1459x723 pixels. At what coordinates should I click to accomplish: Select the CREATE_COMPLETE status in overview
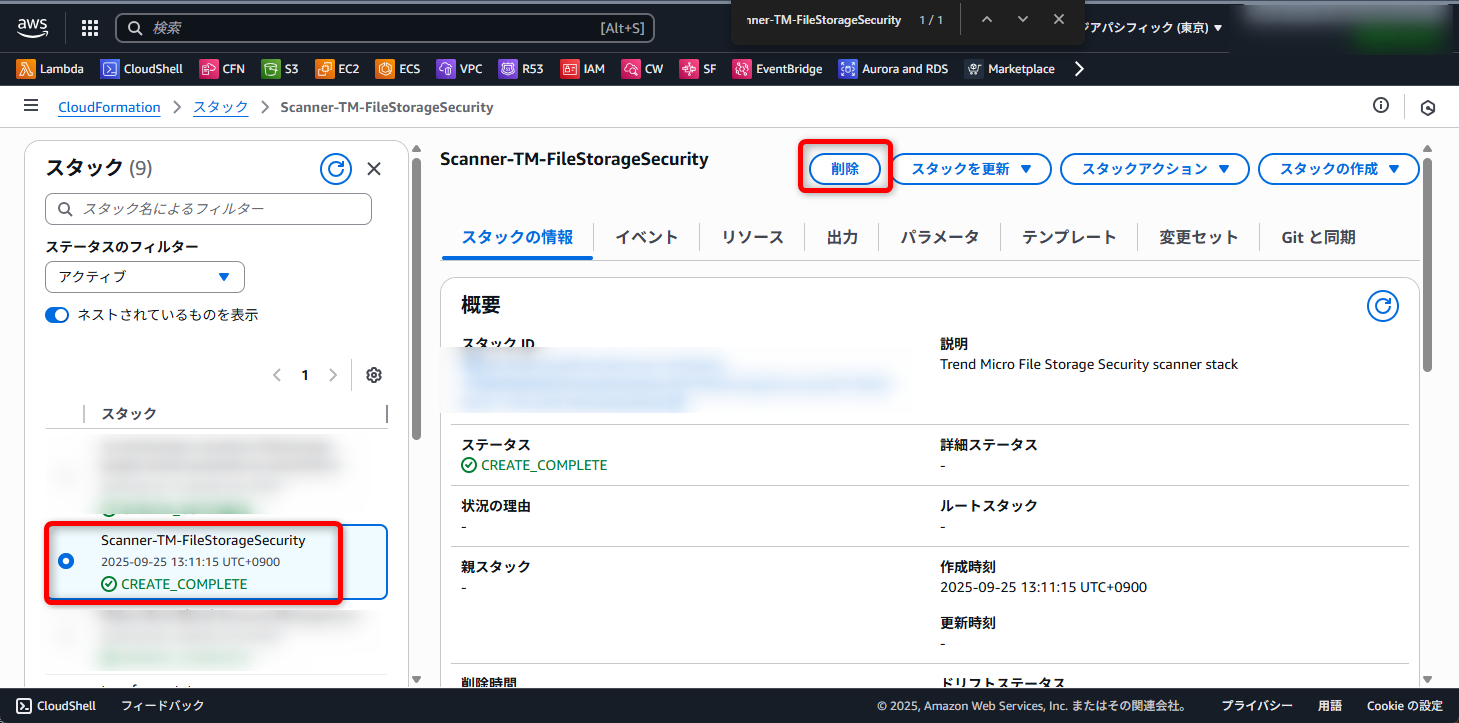[534, 465]
